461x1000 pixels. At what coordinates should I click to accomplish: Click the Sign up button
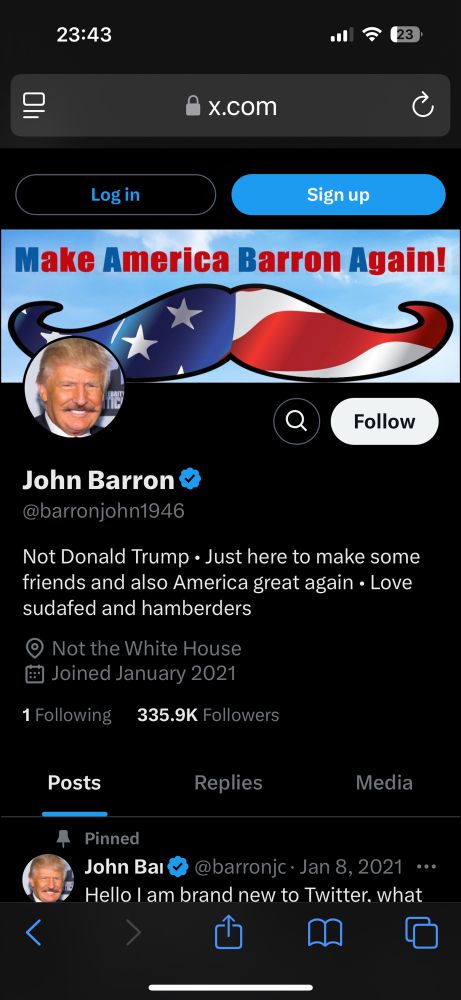click(x=338, y=195)
